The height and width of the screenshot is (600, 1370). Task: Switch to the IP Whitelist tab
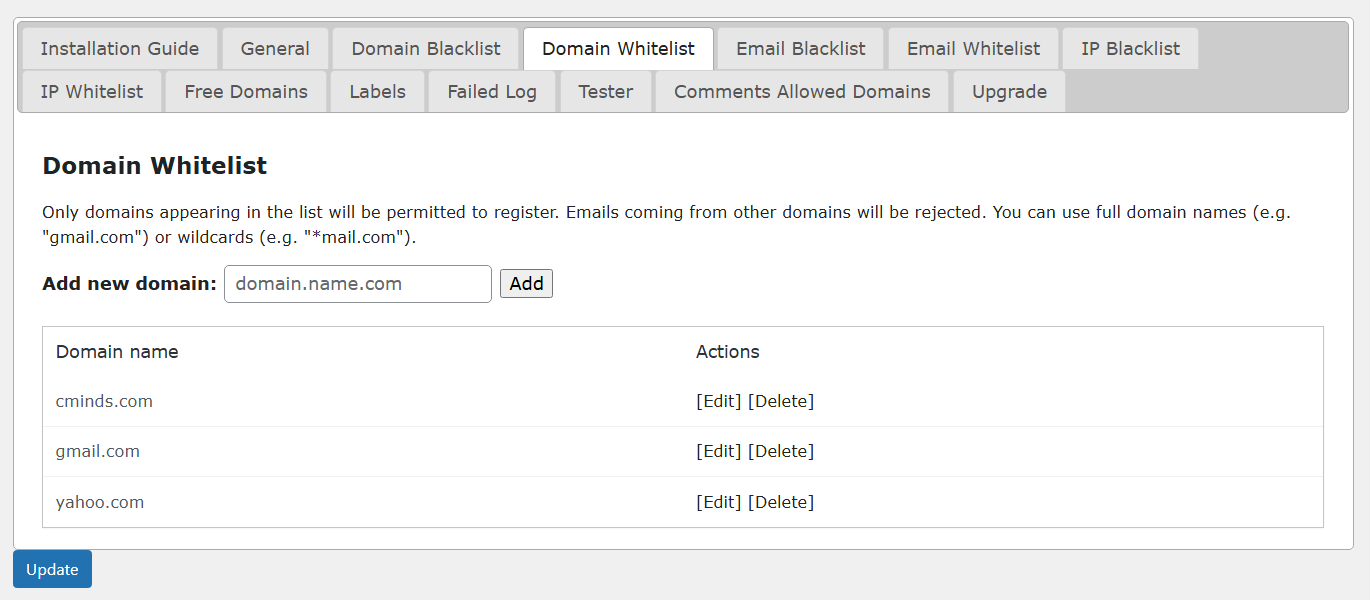point(92,92)
